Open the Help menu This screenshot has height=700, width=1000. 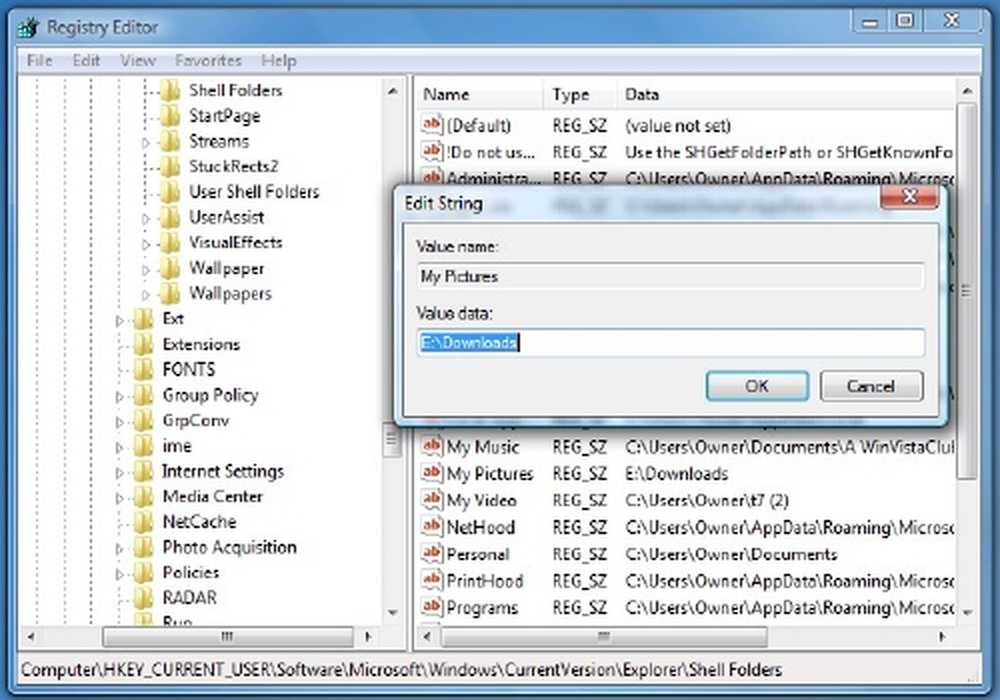pos(279,61)
